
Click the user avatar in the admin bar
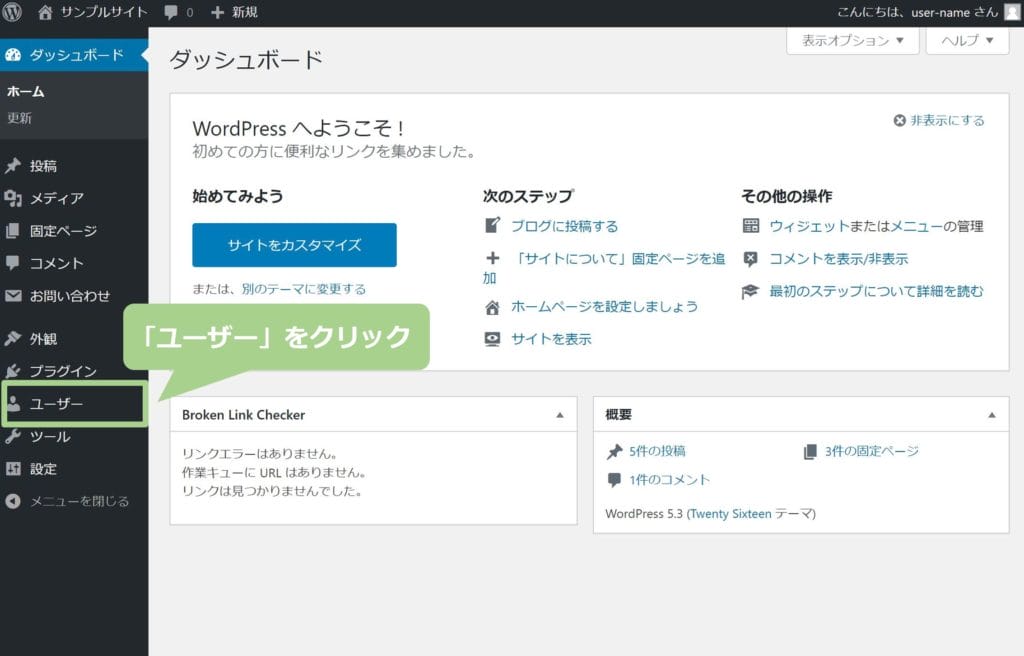(x=1012, y=12)
